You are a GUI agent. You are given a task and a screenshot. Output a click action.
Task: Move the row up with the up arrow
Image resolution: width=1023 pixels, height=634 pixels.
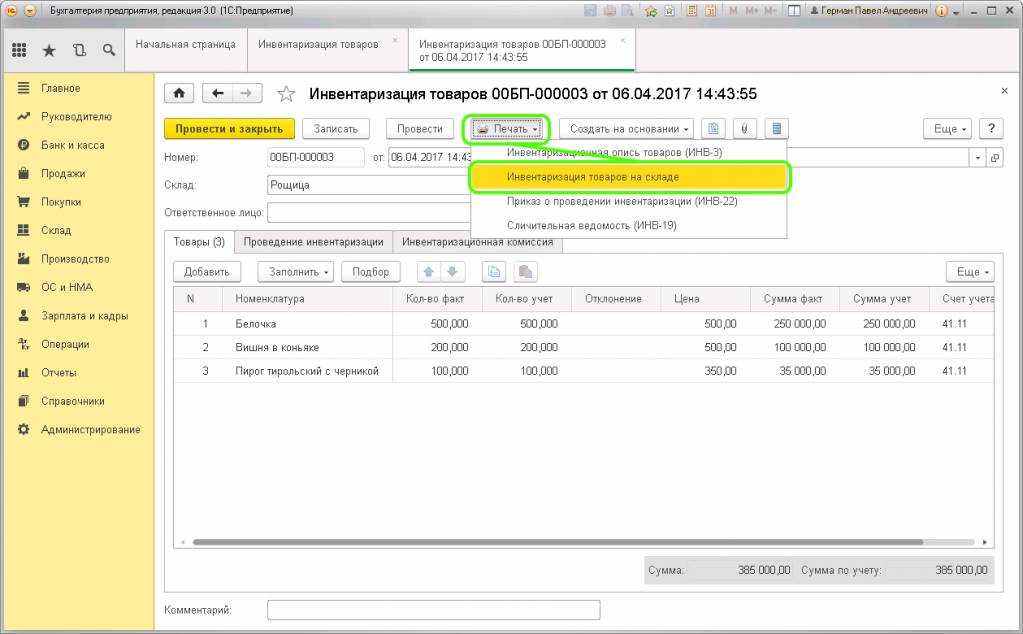(x=429, y=272)
